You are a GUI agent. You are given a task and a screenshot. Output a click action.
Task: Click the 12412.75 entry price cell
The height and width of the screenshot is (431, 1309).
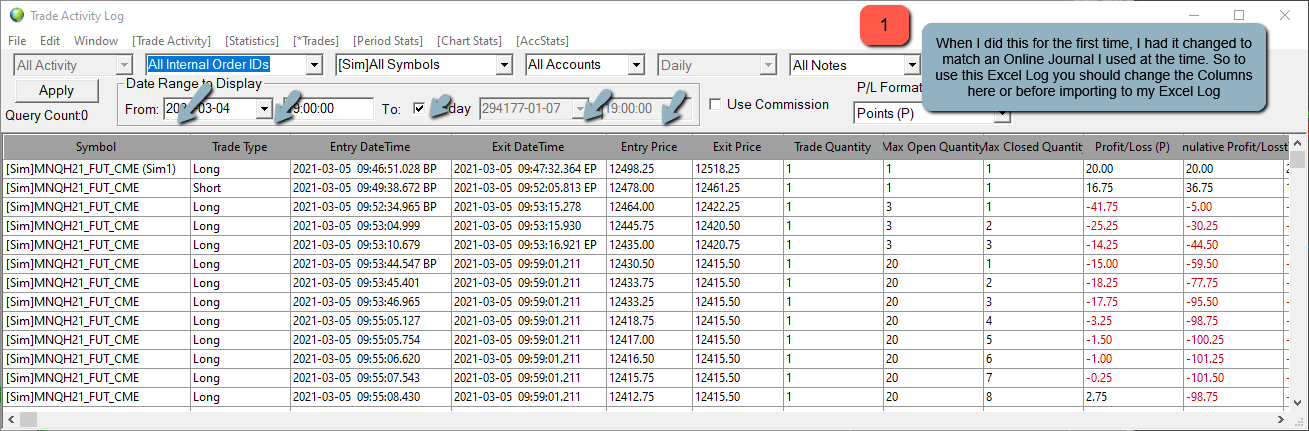pyautogui.click(x=649, y=397)
